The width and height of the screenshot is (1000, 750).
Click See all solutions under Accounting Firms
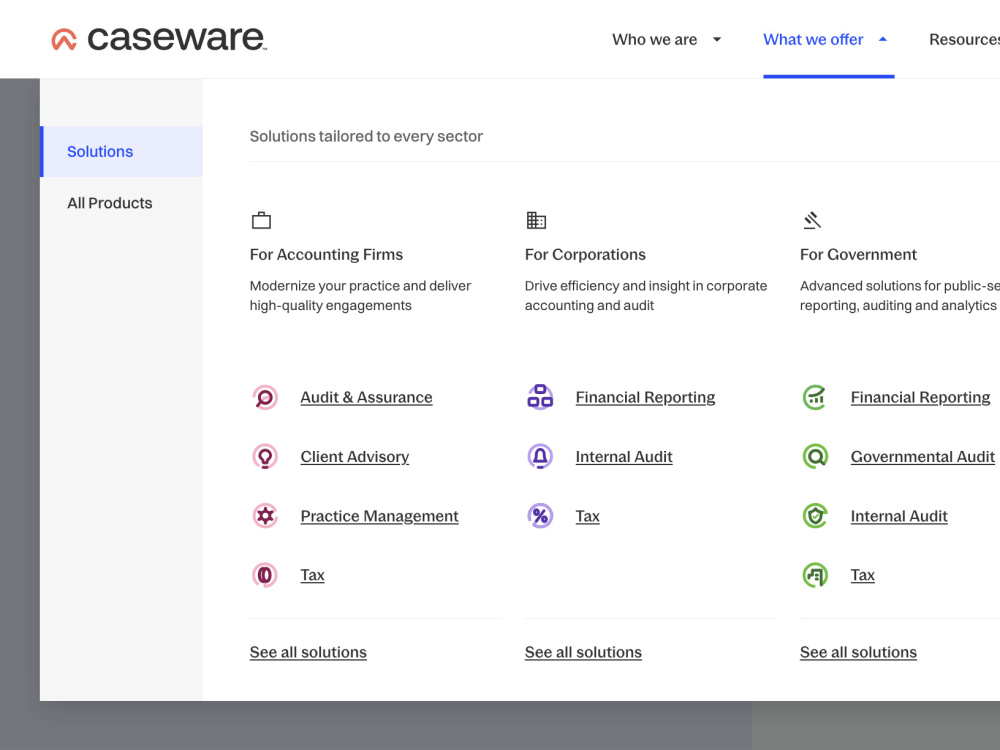point(308,652)
